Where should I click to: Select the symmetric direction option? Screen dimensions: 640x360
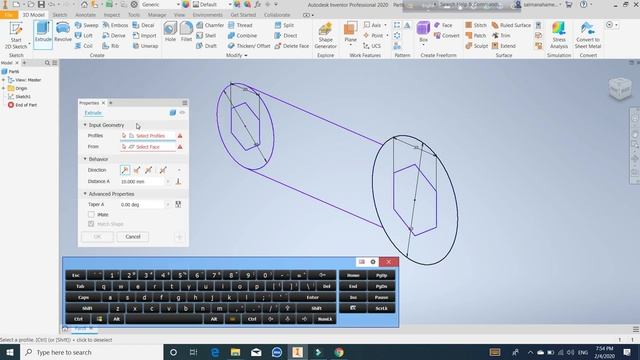coord(149,170)
